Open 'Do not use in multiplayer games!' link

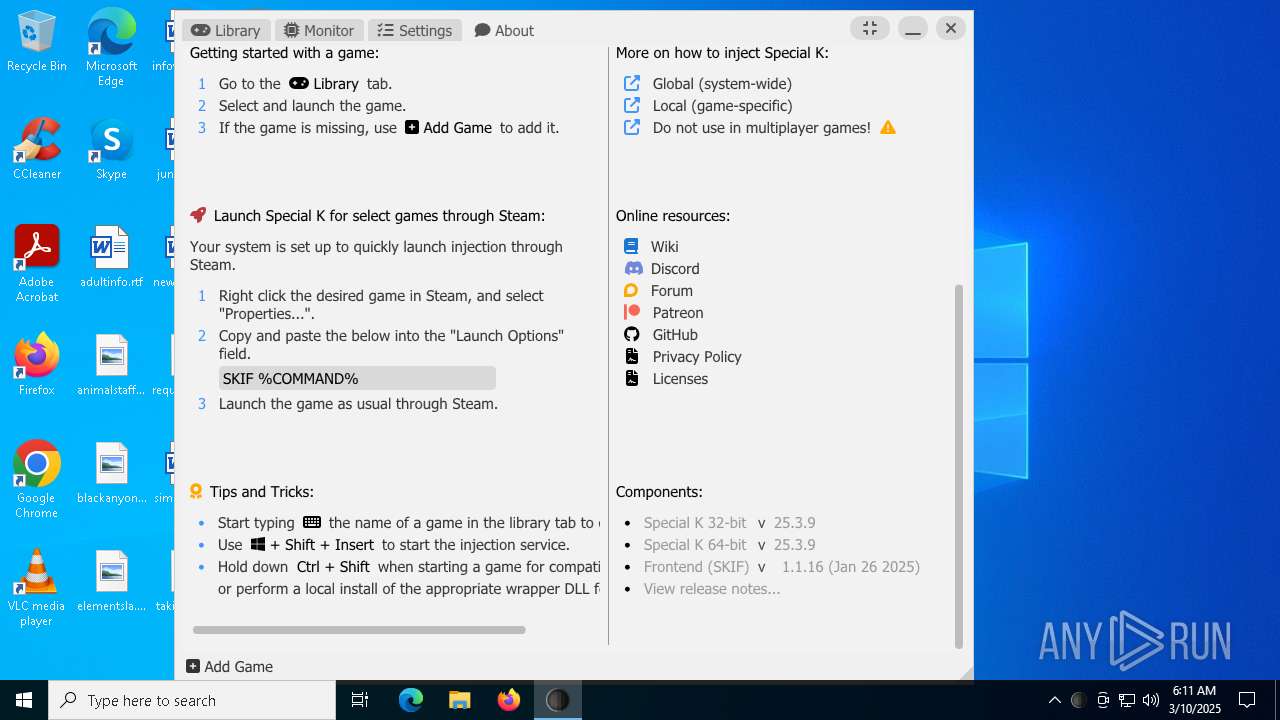pos(761,128)
